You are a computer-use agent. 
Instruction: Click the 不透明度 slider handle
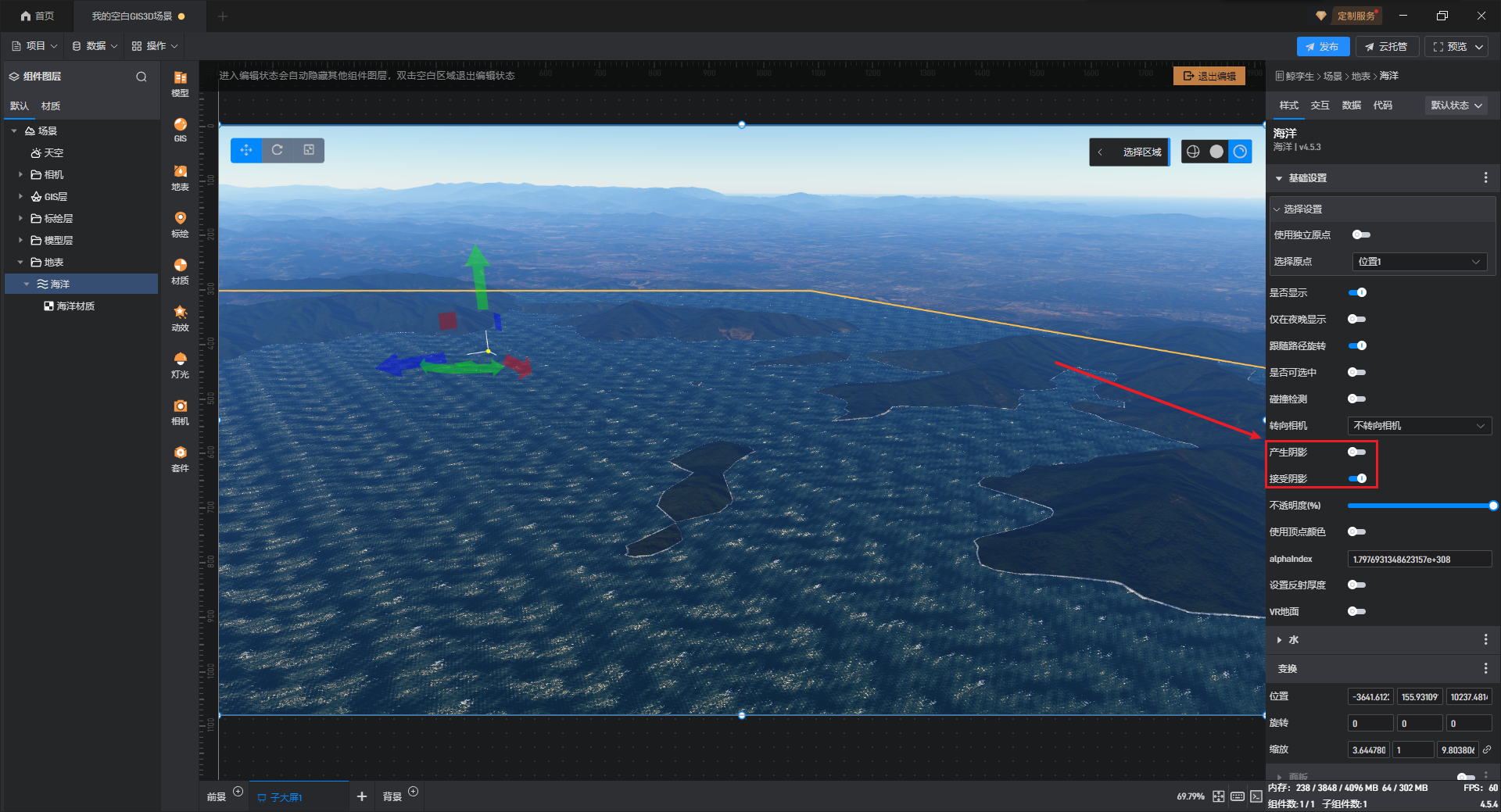tap(1493, 506)
